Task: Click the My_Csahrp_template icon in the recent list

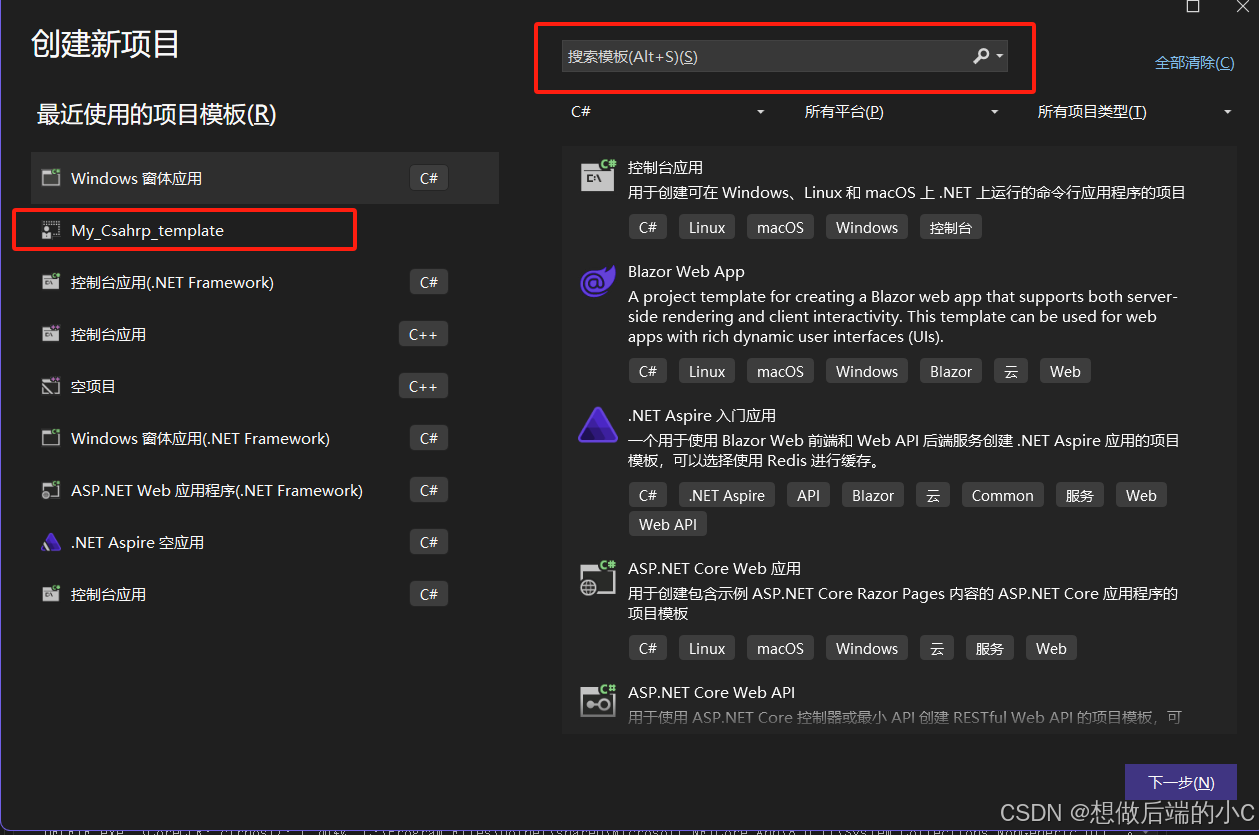Action: click(x=51, y=230)
